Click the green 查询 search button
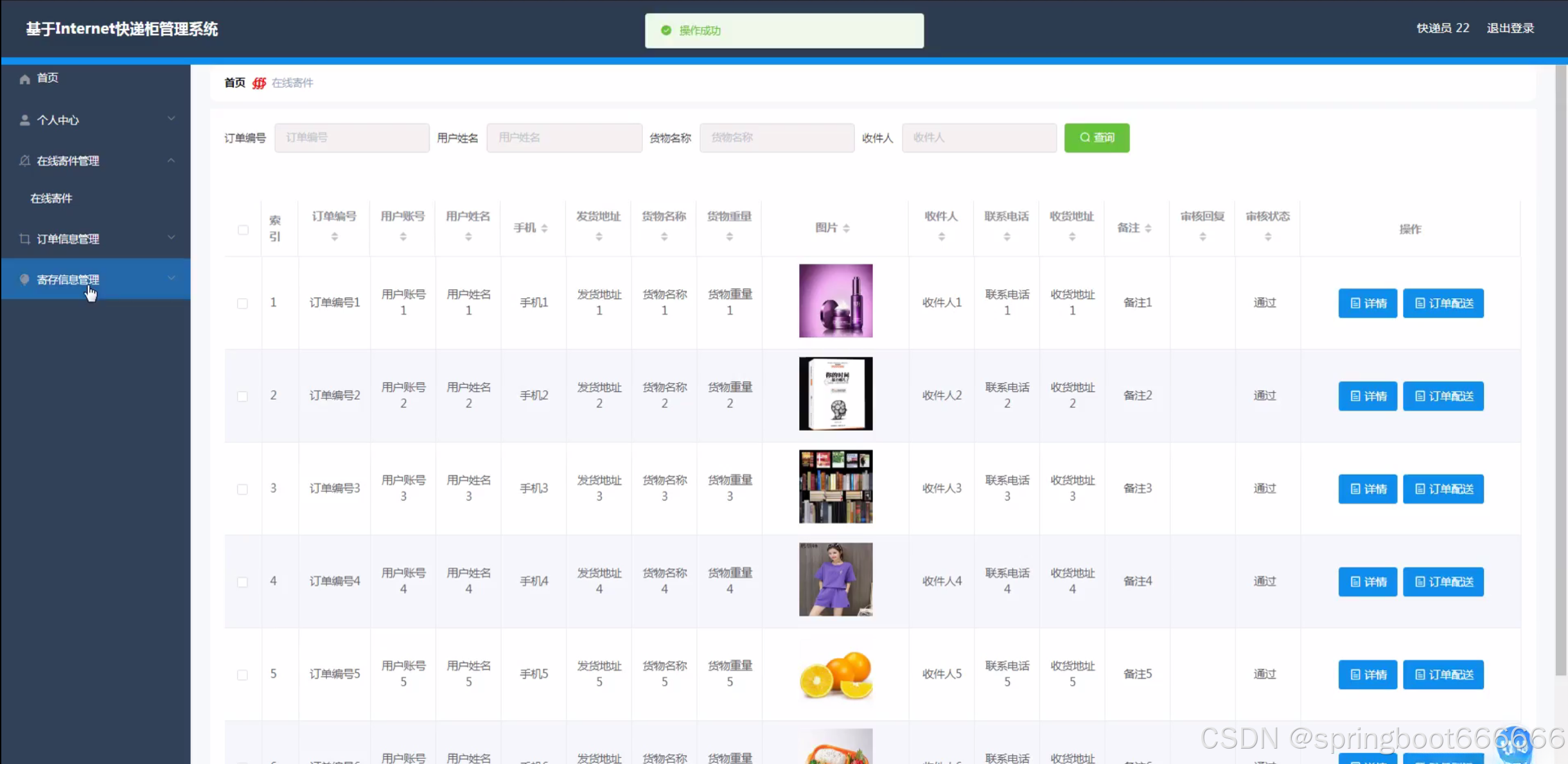1568x764 pixels. tap(1096, 138)
